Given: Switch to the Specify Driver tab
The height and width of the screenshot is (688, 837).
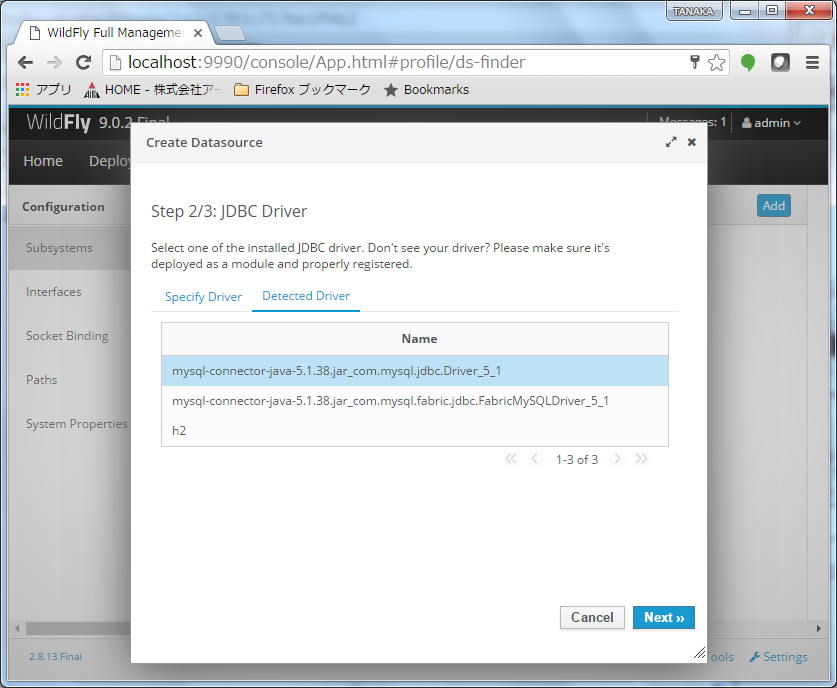Looking at the screenshot, I should (x=203, y=297).
